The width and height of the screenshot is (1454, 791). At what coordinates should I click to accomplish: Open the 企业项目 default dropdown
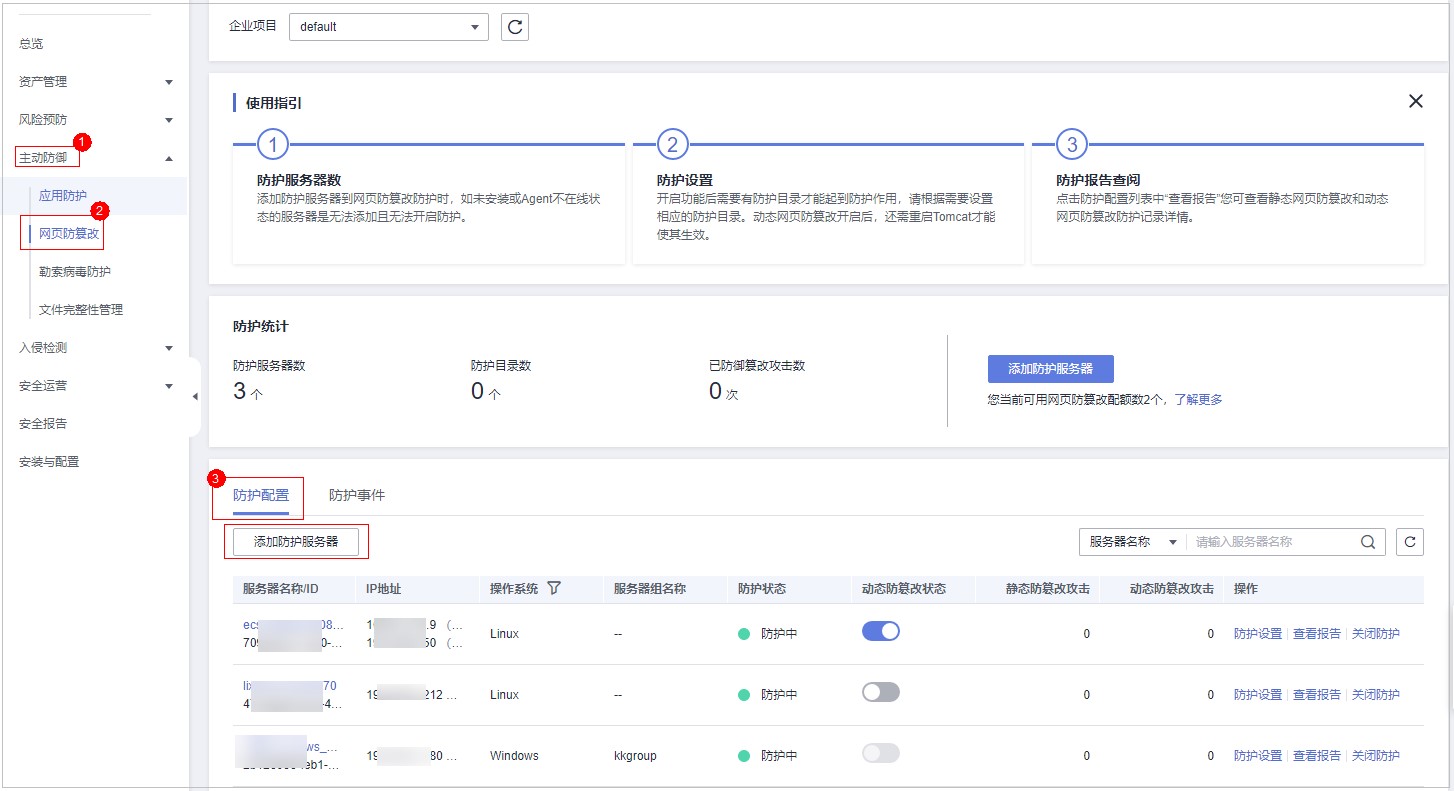(388, 27)
